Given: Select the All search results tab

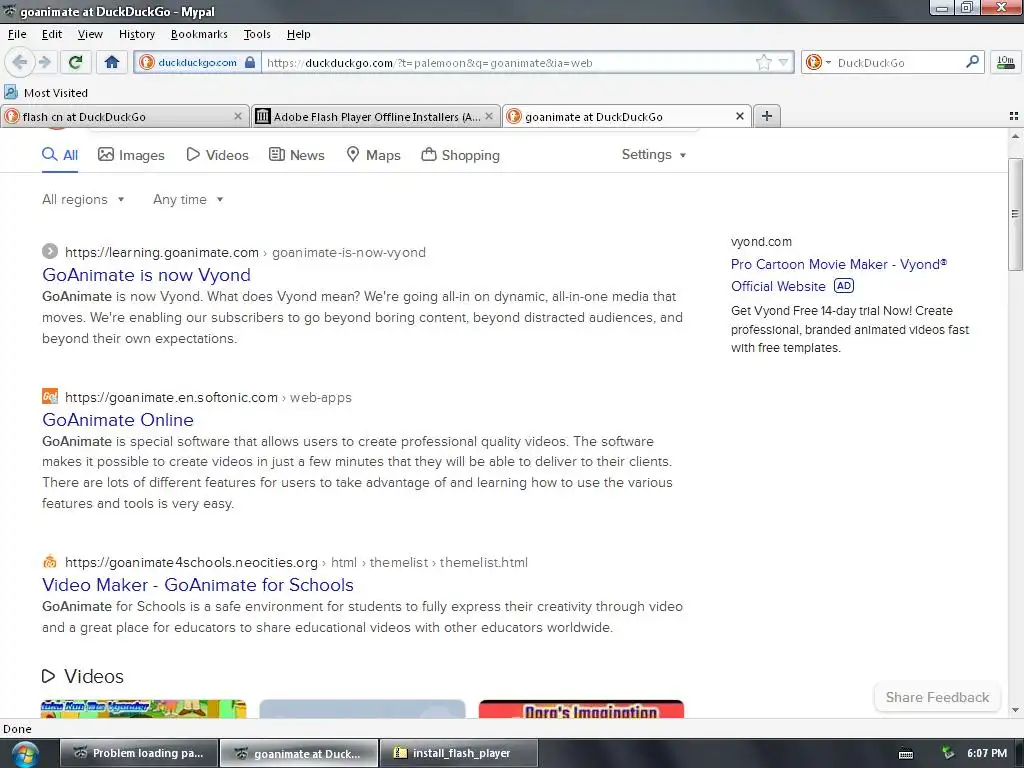Looking at the screenshot, I should 60,155.
